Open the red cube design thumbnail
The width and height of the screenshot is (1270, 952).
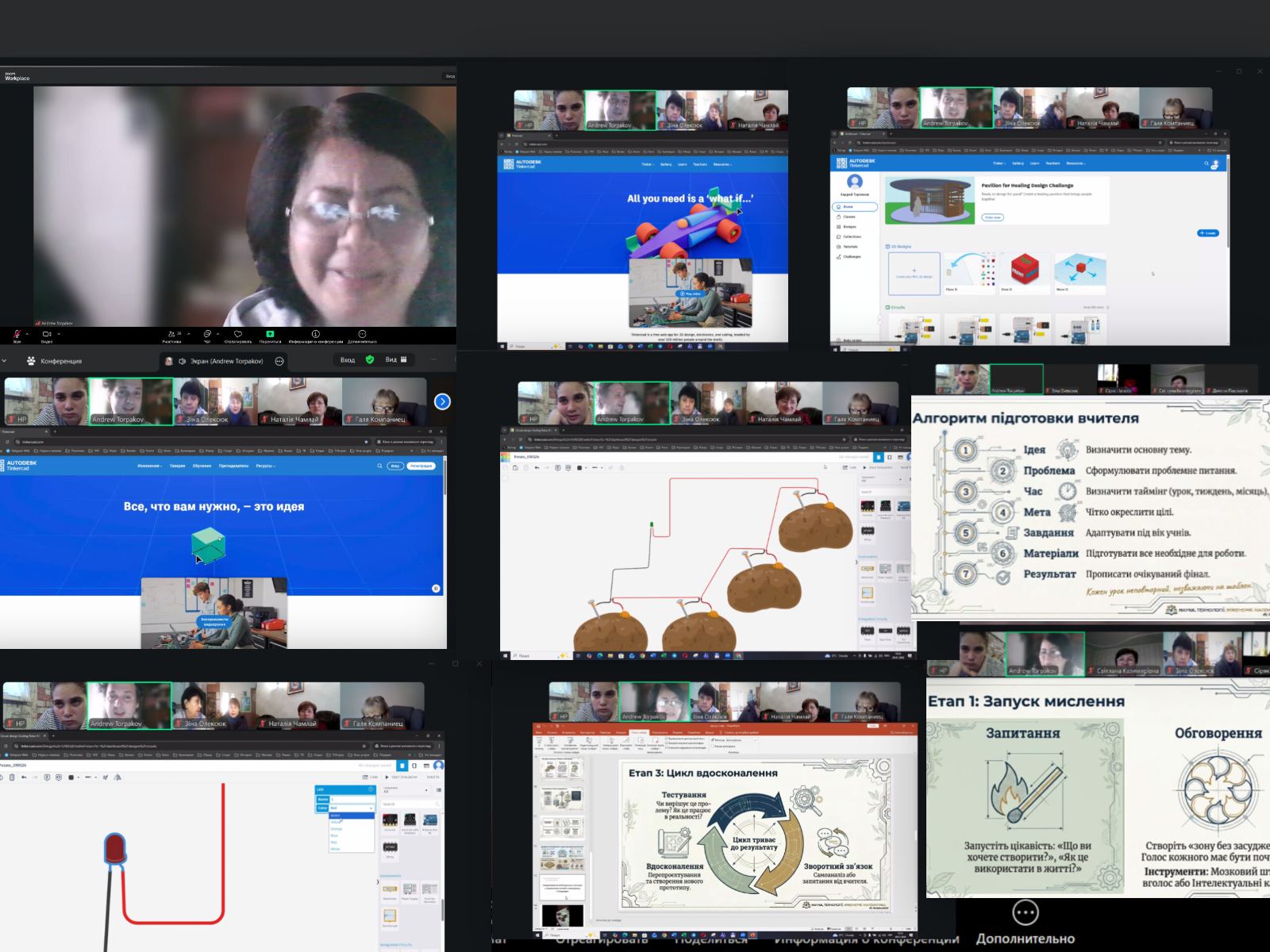click(x=1024, y=271)
